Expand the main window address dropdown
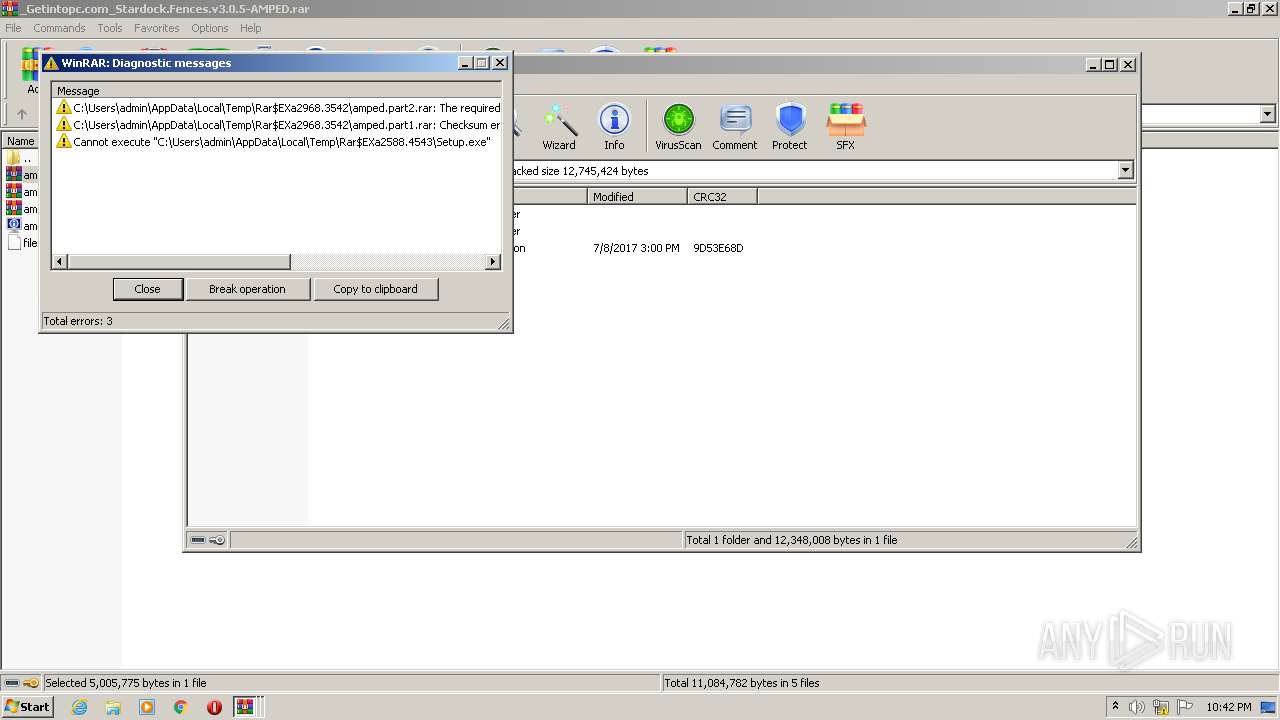Screen dimensions: 1280x720 tap(1267, 115)
